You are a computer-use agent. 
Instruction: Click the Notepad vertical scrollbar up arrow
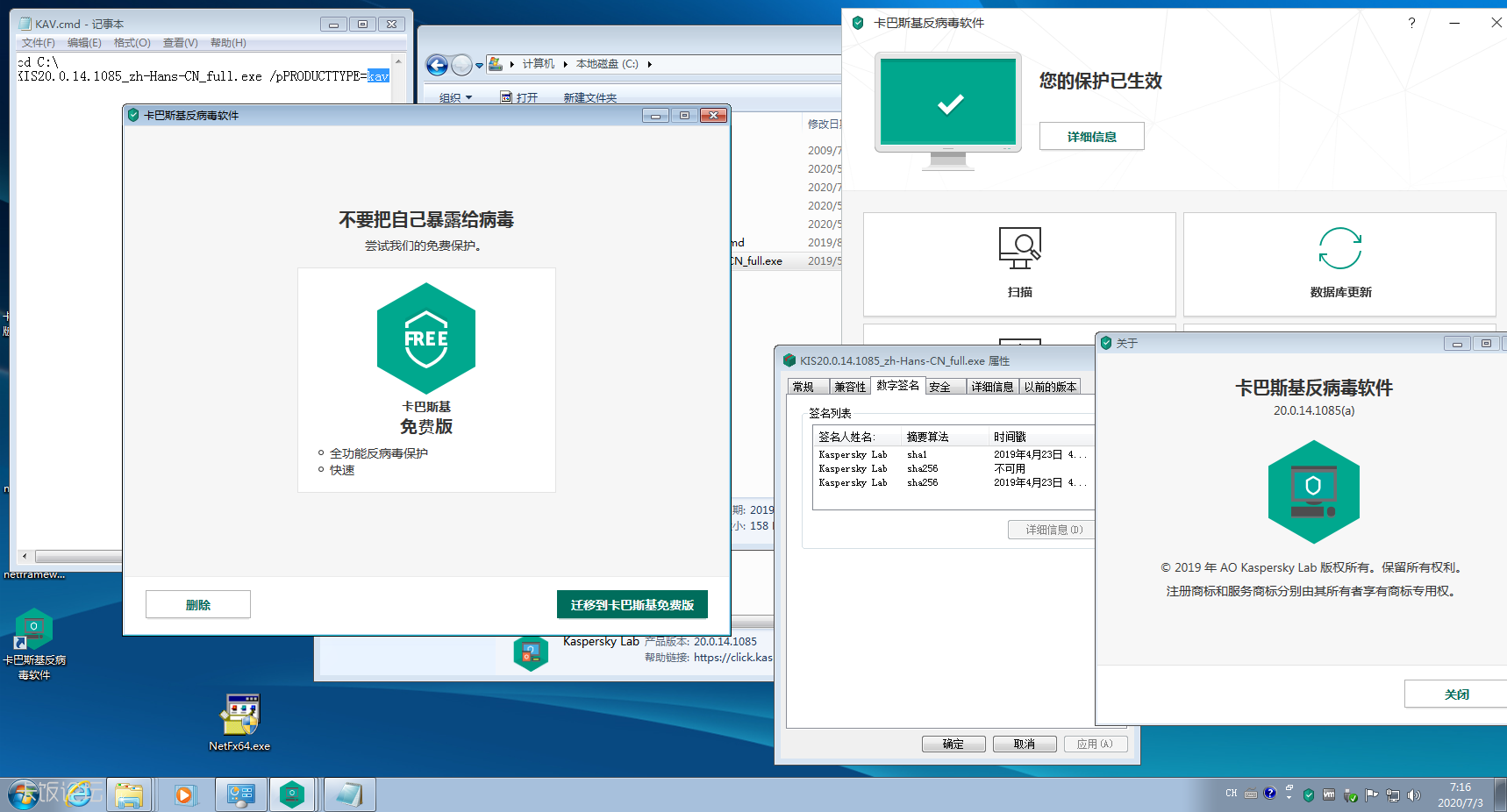(398, 61)
